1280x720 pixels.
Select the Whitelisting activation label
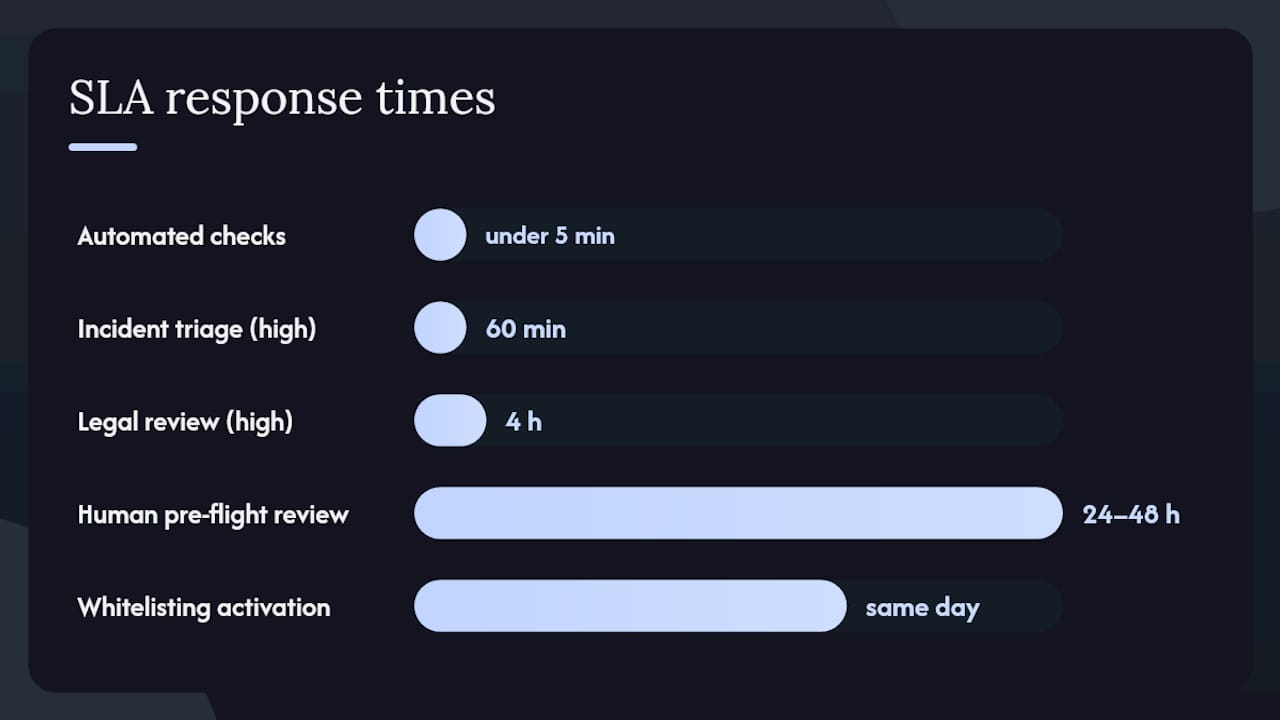[204, 607]
